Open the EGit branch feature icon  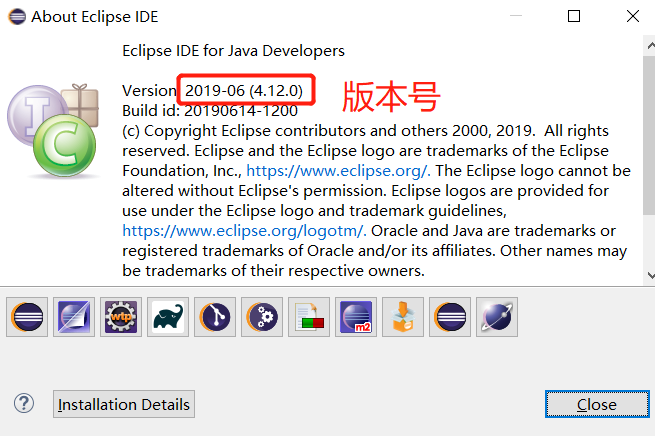[x=215, y=317]
